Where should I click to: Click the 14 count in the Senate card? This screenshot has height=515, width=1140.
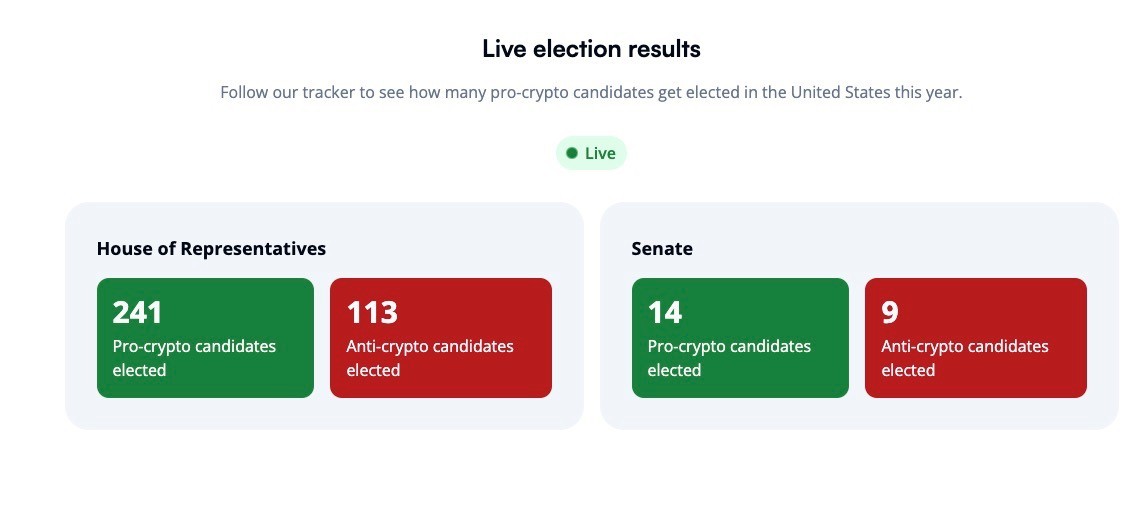(x=665, y=312)
